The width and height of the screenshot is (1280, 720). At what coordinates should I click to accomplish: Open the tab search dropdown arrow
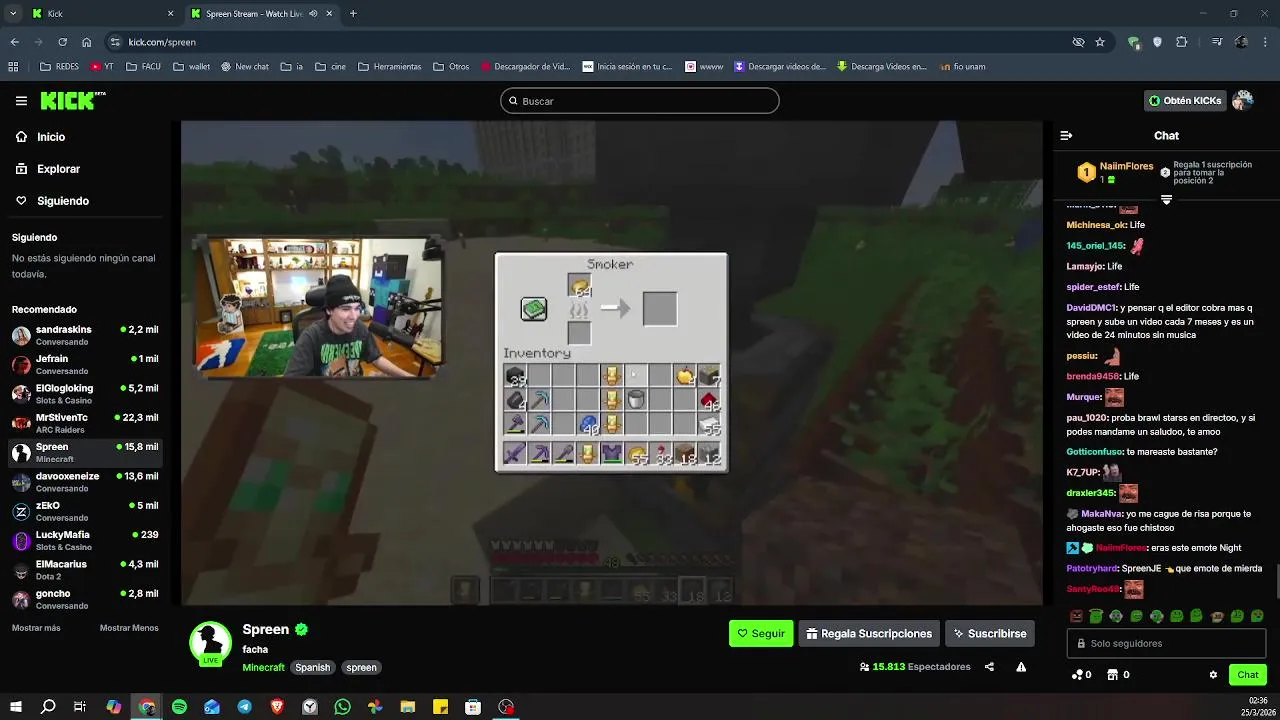[13, 13]
